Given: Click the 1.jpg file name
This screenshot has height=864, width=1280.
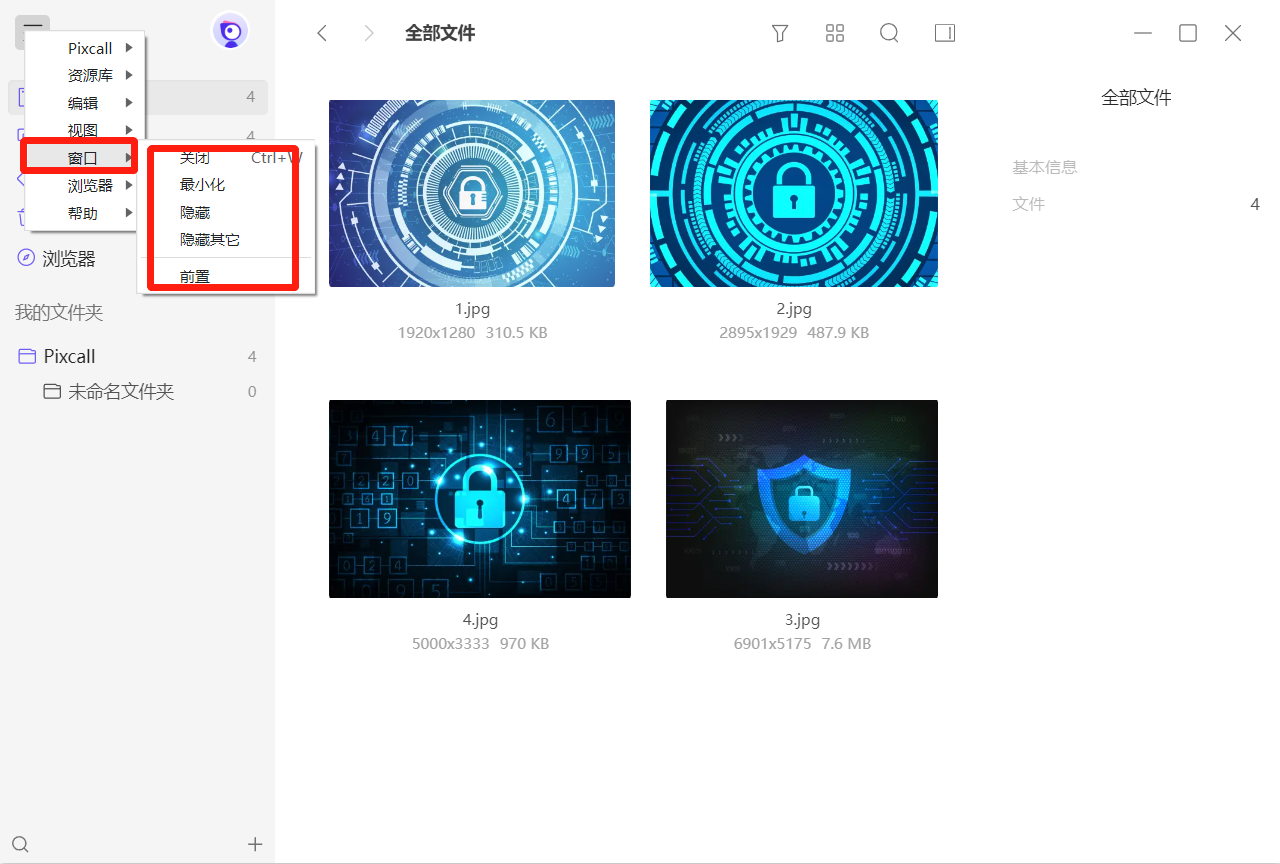Looking at the screenshot, I should 472,309.
